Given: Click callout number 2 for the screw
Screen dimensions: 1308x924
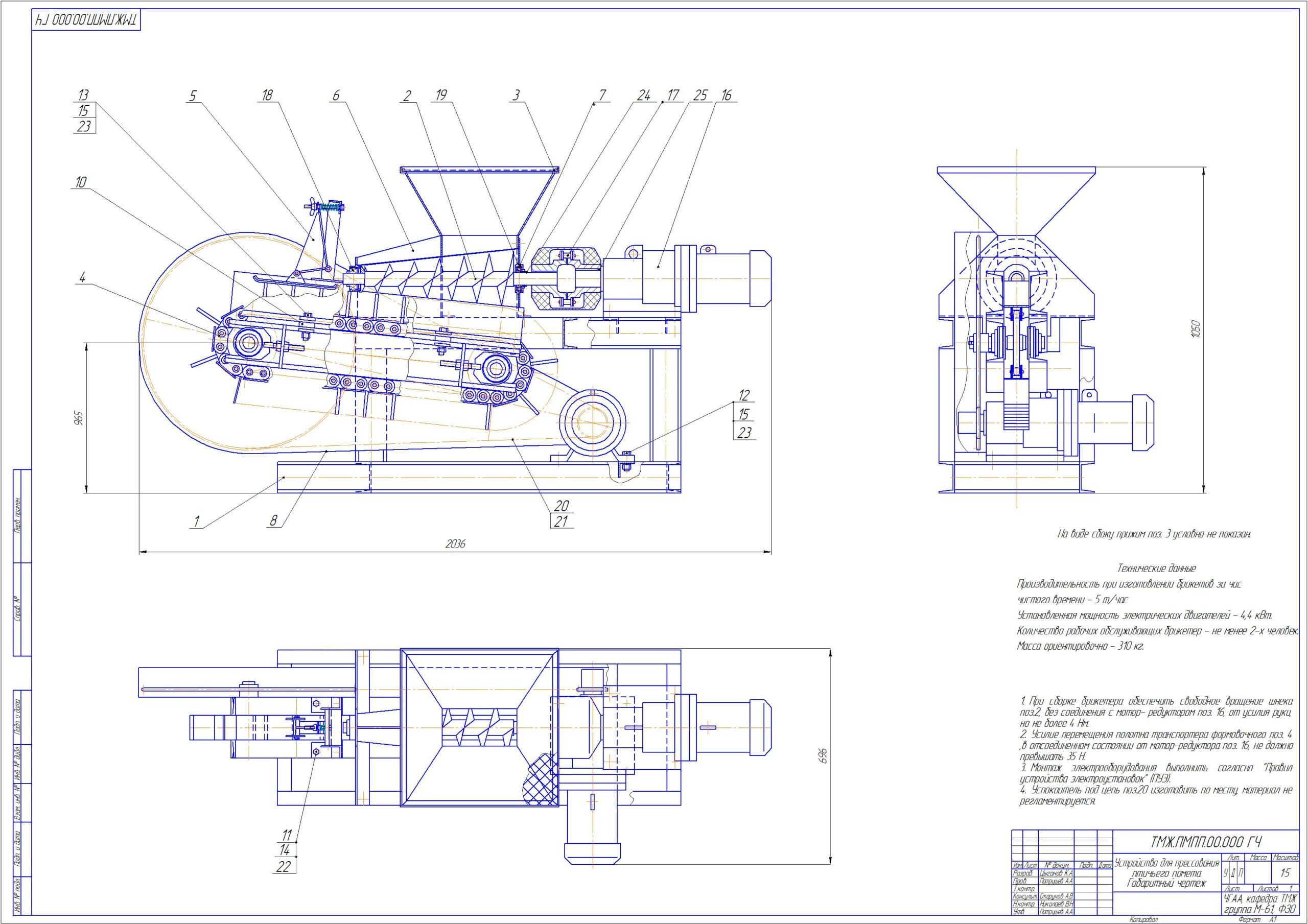Looking at the screenshot, I should click(407, 96).
